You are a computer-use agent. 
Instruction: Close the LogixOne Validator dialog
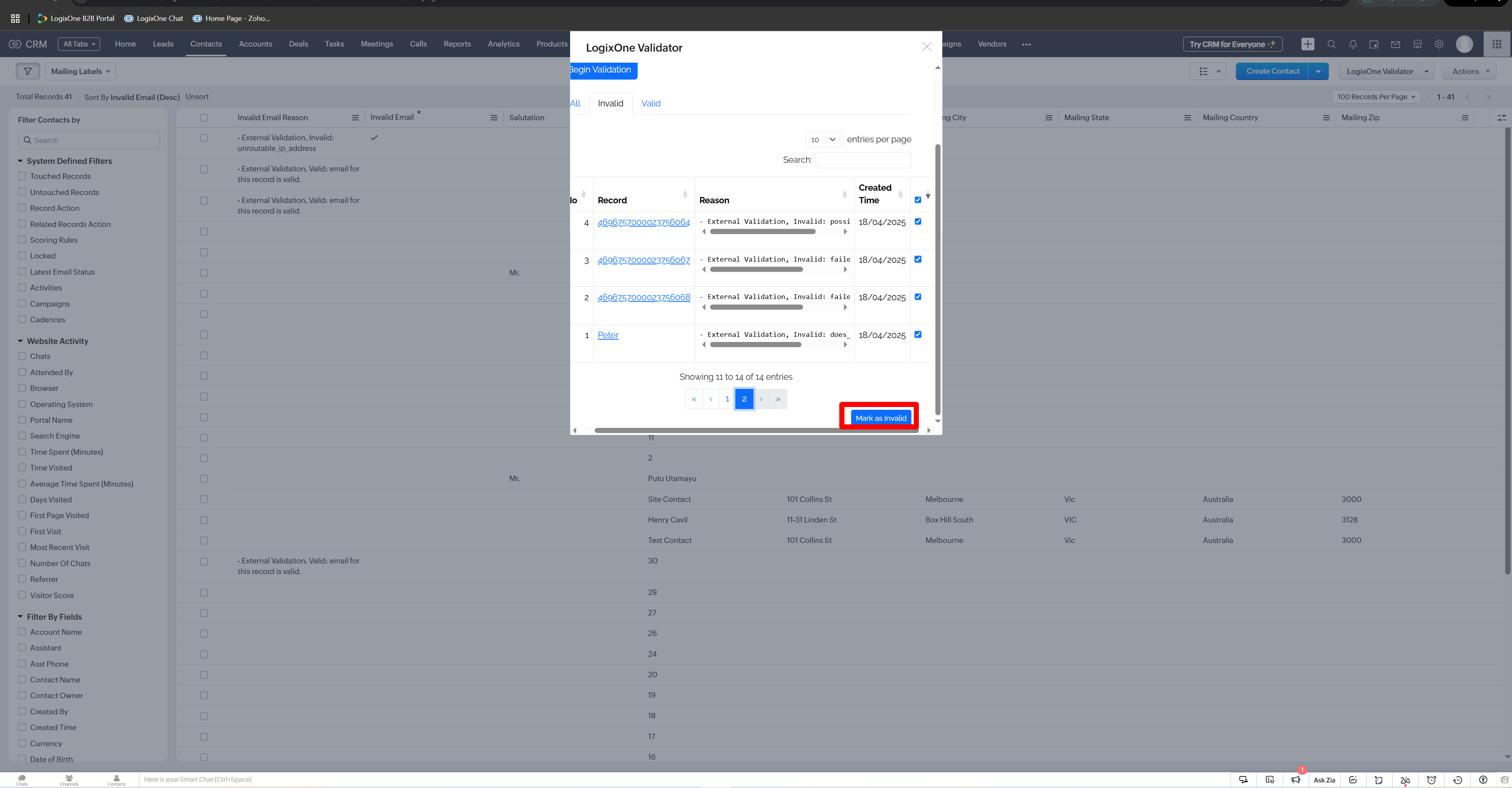coord(926,46)
